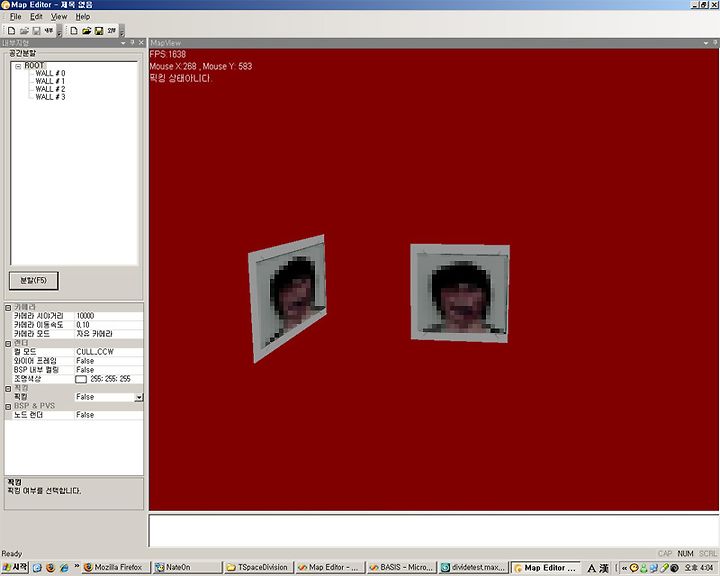Collapse the 픽킹 property category
This screenshot has height=576, width=720.
point(8,389)
